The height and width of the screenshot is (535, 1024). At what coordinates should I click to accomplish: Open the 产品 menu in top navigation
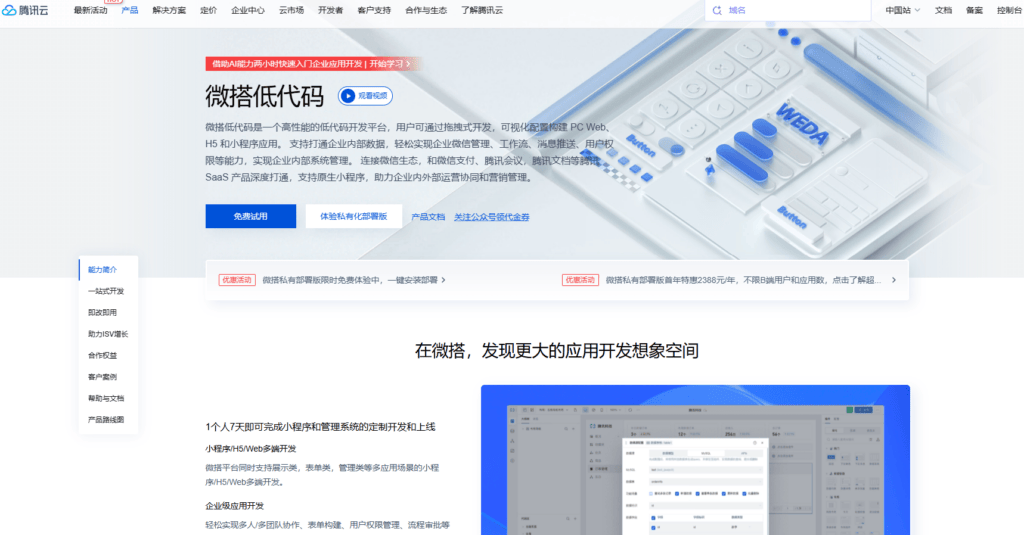pos(130,10)
